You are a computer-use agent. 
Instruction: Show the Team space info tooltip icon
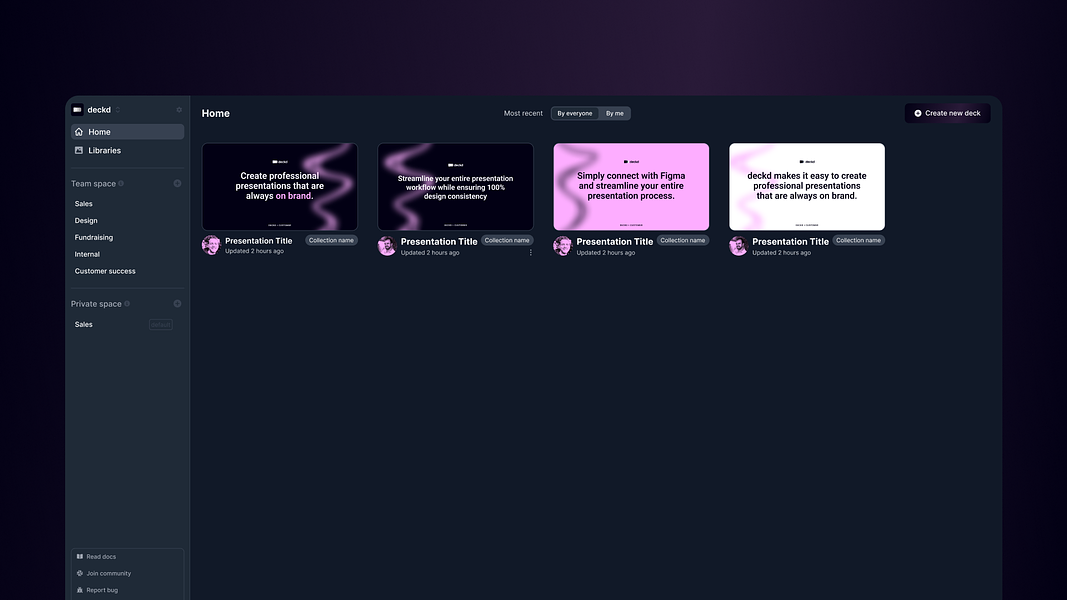[121, 184]
